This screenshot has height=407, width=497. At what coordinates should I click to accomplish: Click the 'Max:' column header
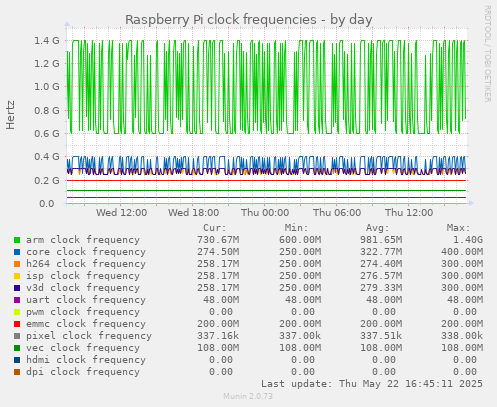[x=459, y=228]
